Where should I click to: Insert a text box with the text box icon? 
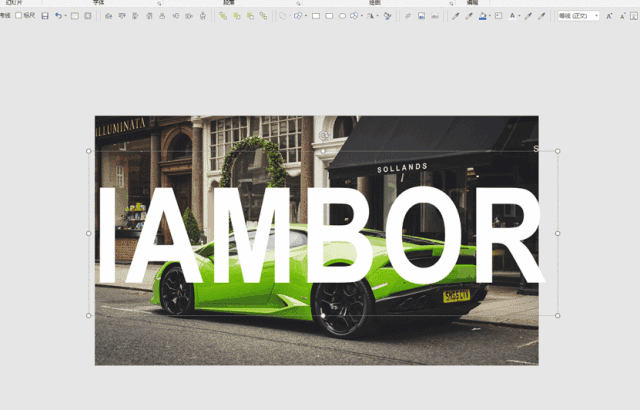tap(498, 16)
